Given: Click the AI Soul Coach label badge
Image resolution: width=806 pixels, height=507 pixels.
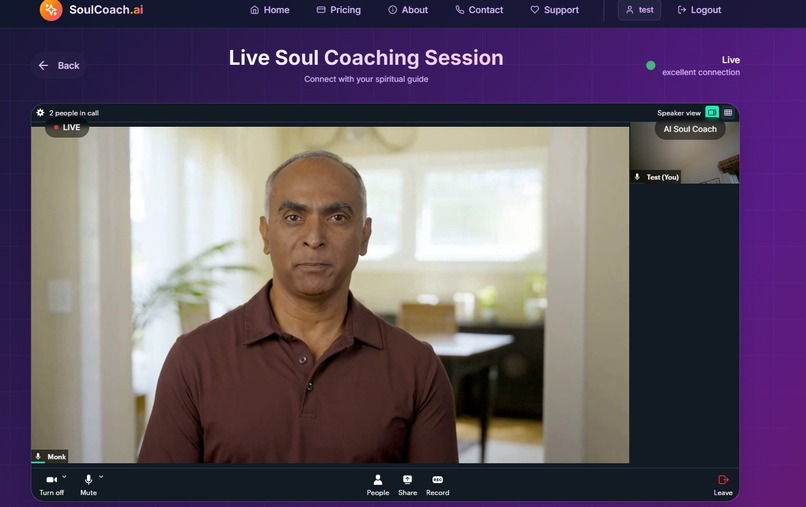Looking at the screenshot, I should [x=690, y=129].
